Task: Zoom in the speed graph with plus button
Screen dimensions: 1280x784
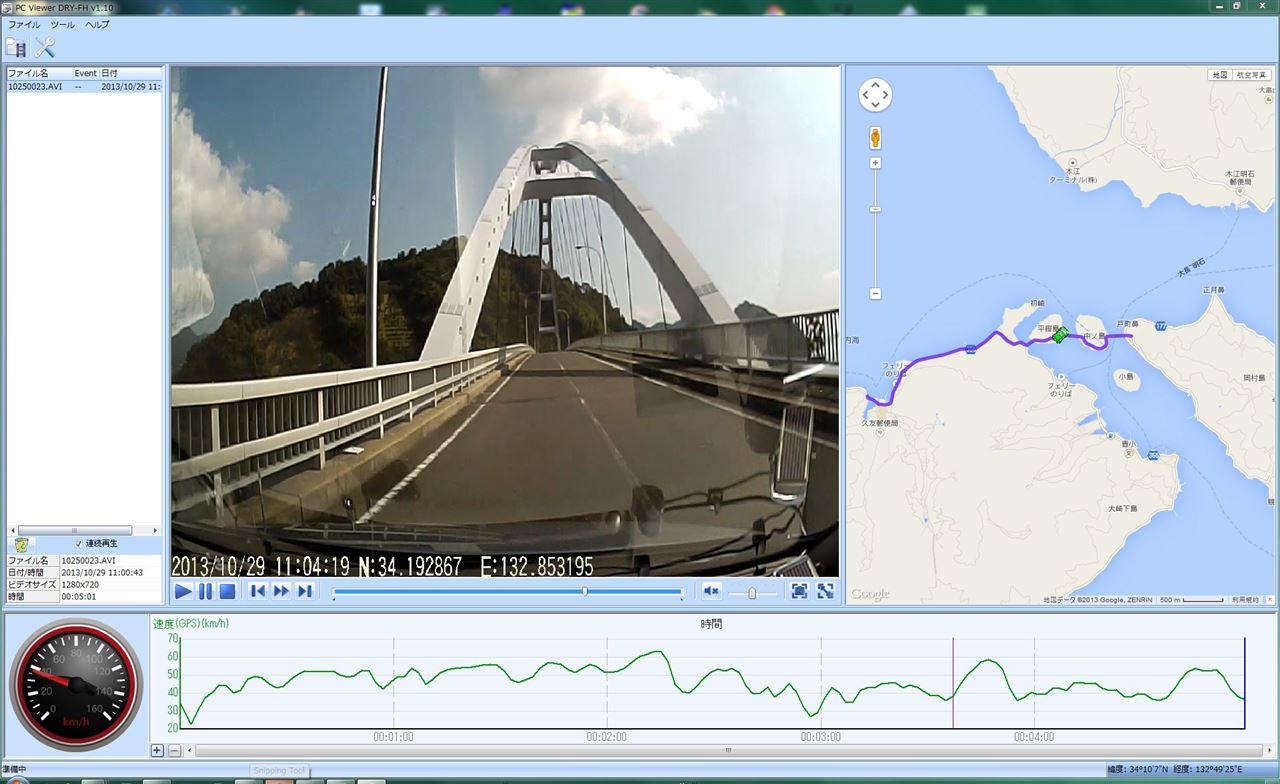Action: [157, 750]
